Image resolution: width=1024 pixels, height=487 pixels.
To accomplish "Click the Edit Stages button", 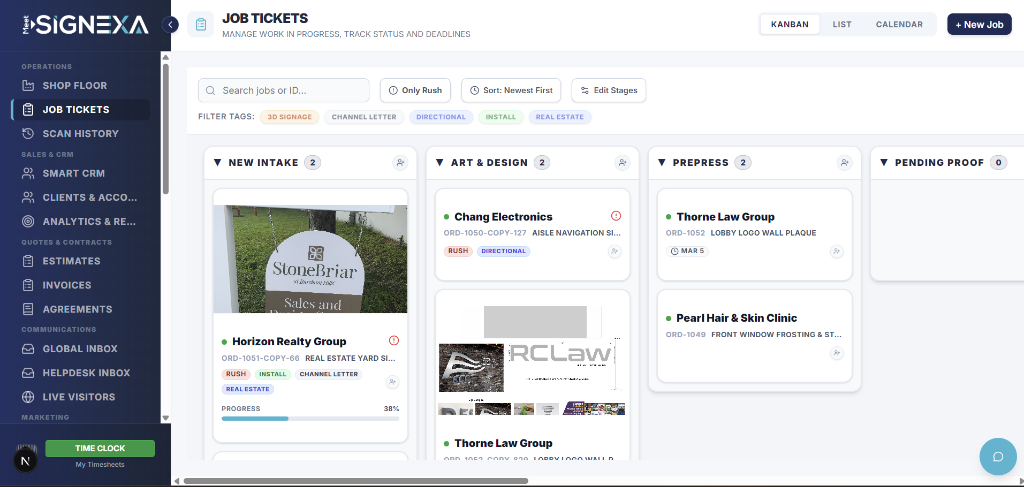I will pos(609,91).
